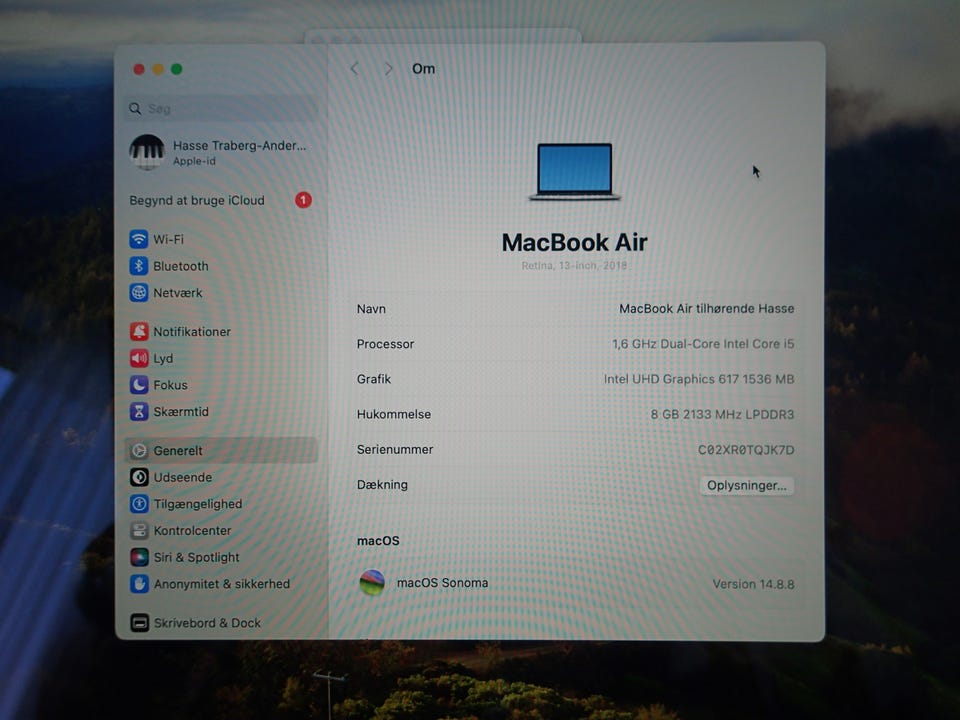Click the 'MacBook Air' title
Screen dimensions: 960x720
(x=574, y=242)
